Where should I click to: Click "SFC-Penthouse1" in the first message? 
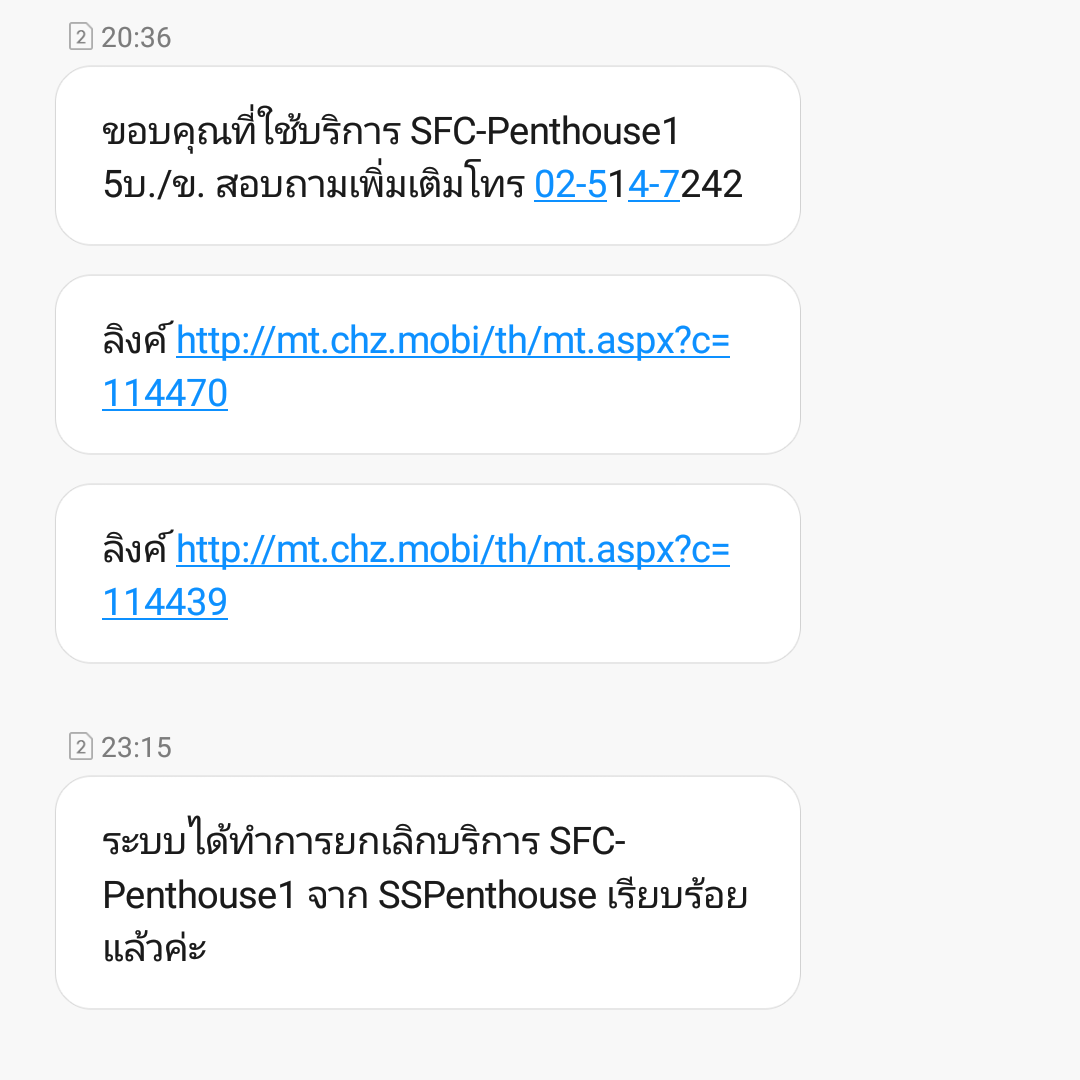coord(545,131)
